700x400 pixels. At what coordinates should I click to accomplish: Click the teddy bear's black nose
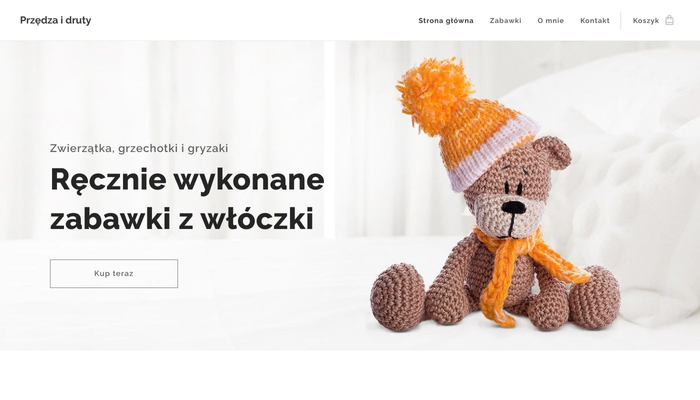(513, 207)
